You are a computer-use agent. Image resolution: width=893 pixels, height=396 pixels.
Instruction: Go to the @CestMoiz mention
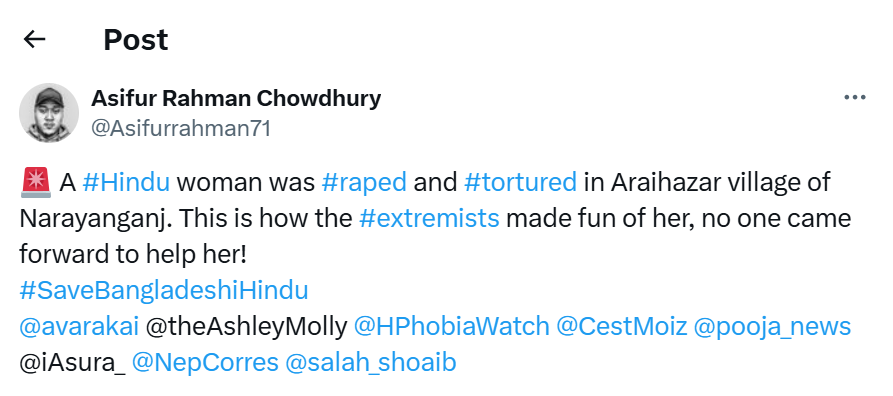(x=621, y=326)
